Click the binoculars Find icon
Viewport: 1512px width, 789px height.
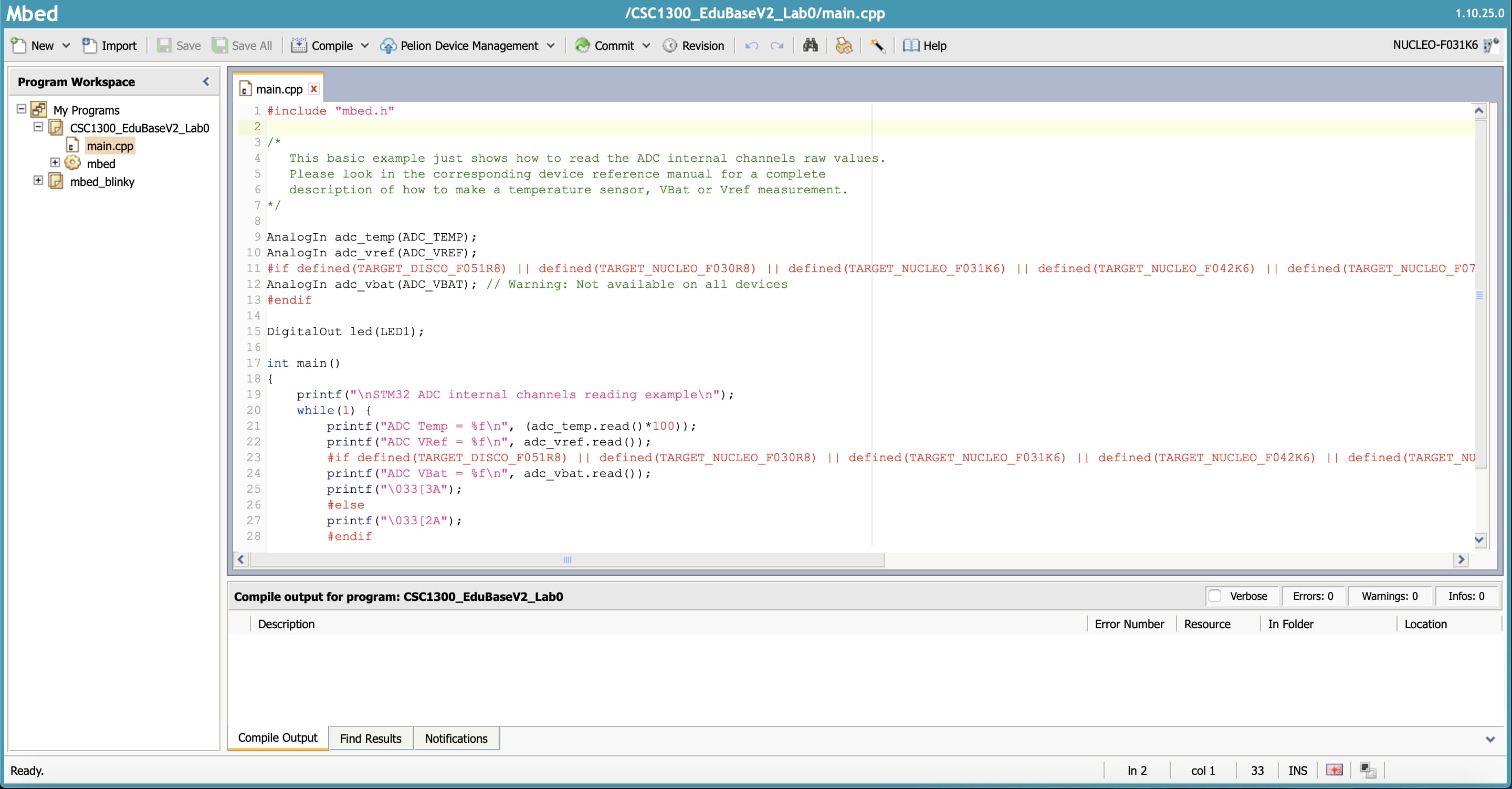pos(810,45)
